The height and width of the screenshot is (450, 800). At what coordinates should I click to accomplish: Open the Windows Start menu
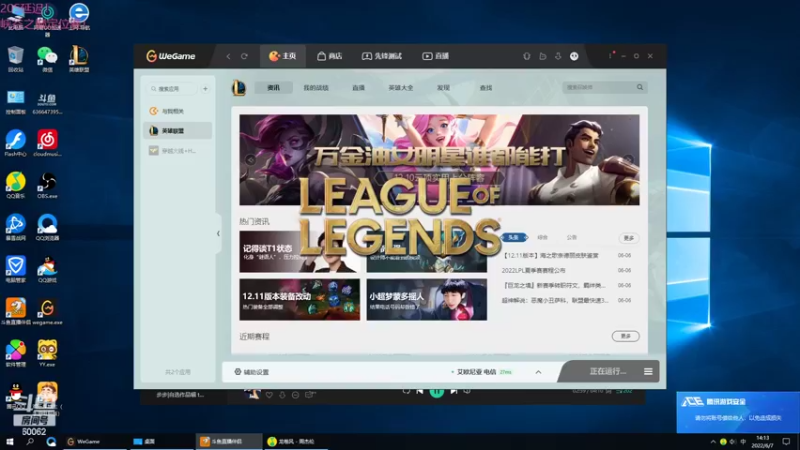[x=10, y=442]
